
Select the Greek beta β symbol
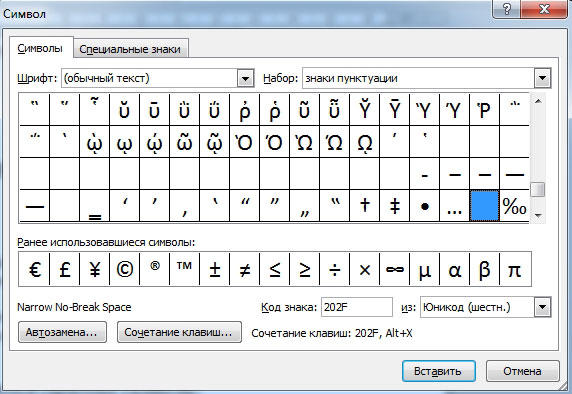pos(484,269)
